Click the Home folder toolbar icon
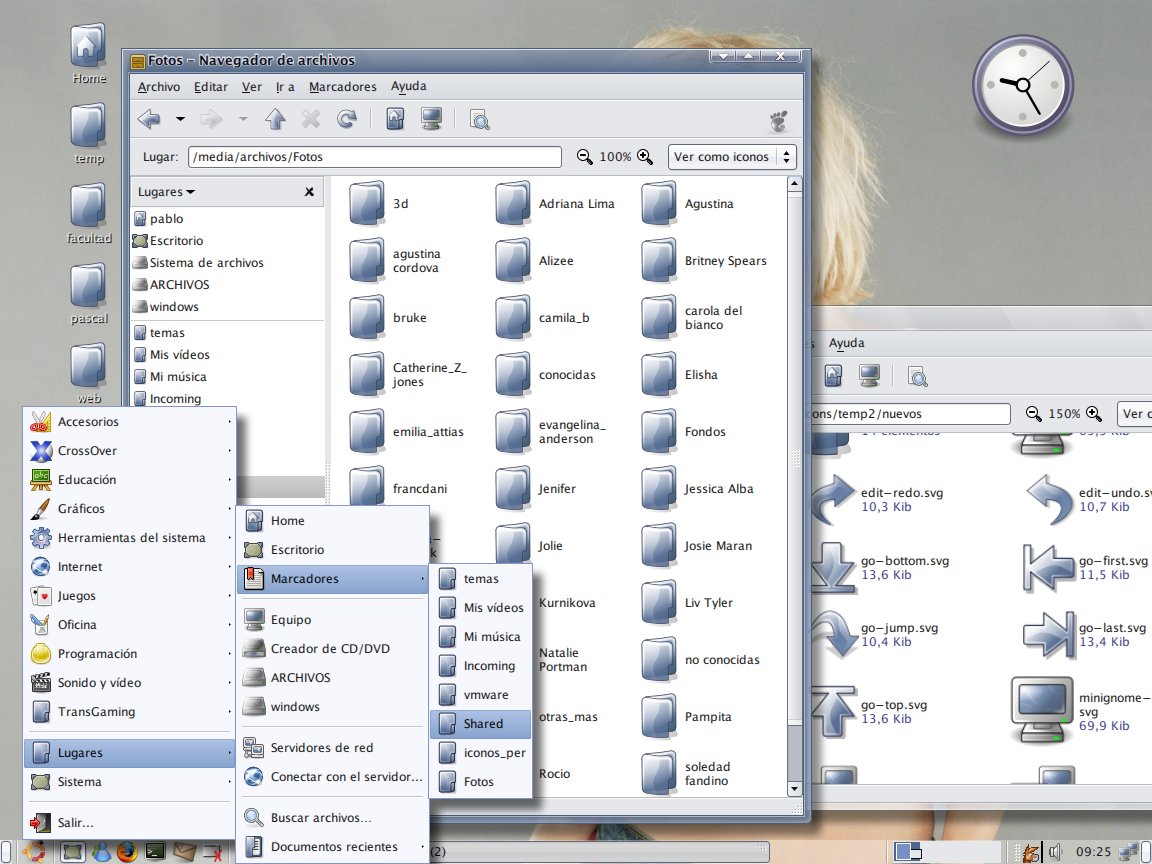The image size is (1152, 864). [395, 118]
